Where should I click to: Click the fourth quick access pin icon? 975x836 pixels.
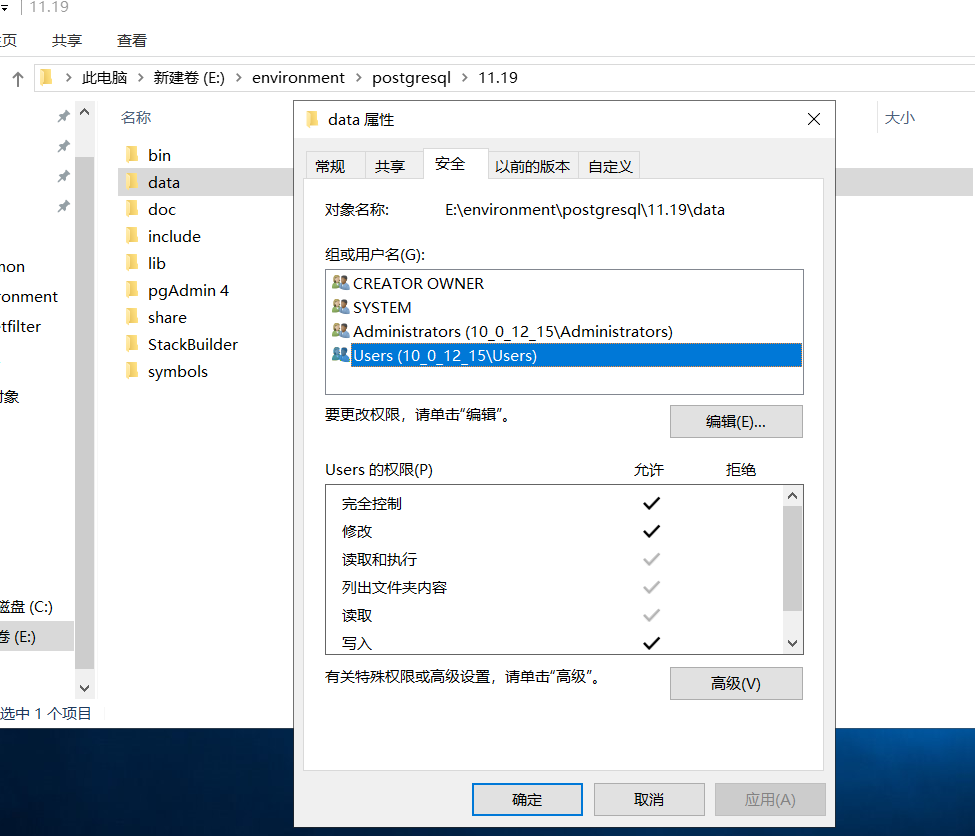63,206
